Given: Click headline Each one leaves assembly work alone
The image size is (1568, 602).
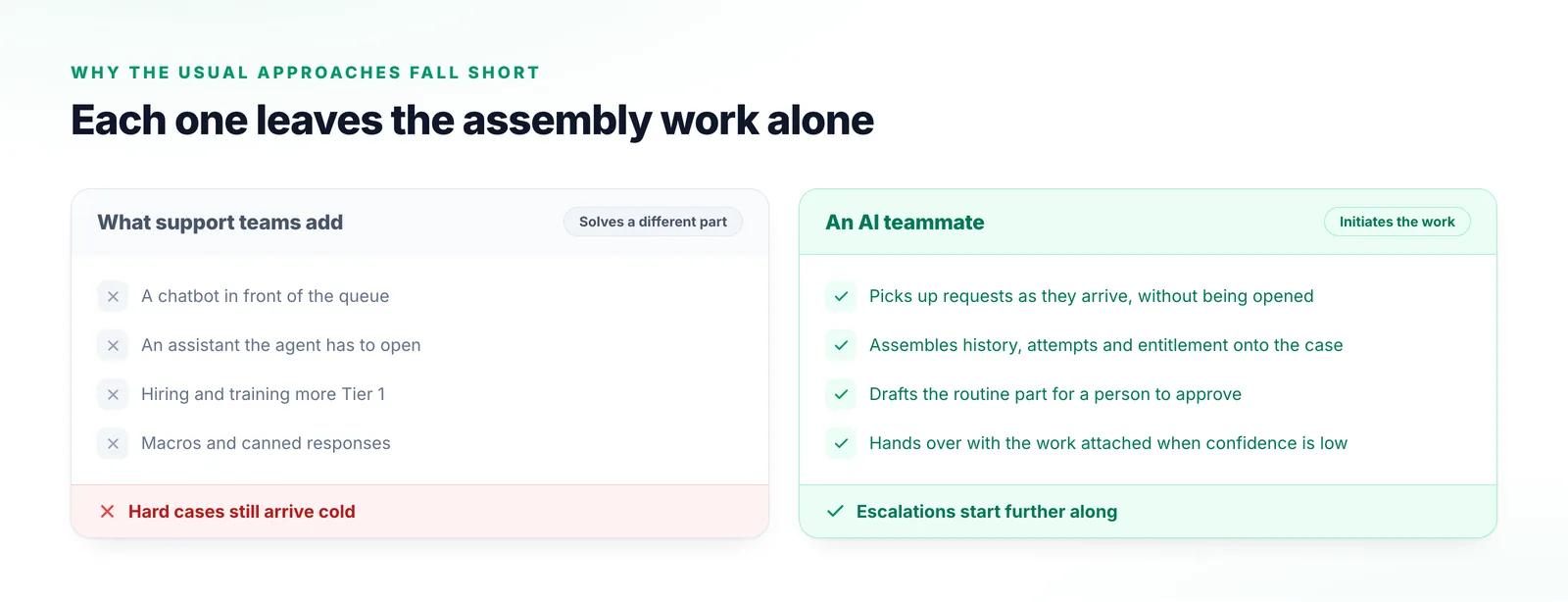Looking at the screenshot, I should click(472, 121).
